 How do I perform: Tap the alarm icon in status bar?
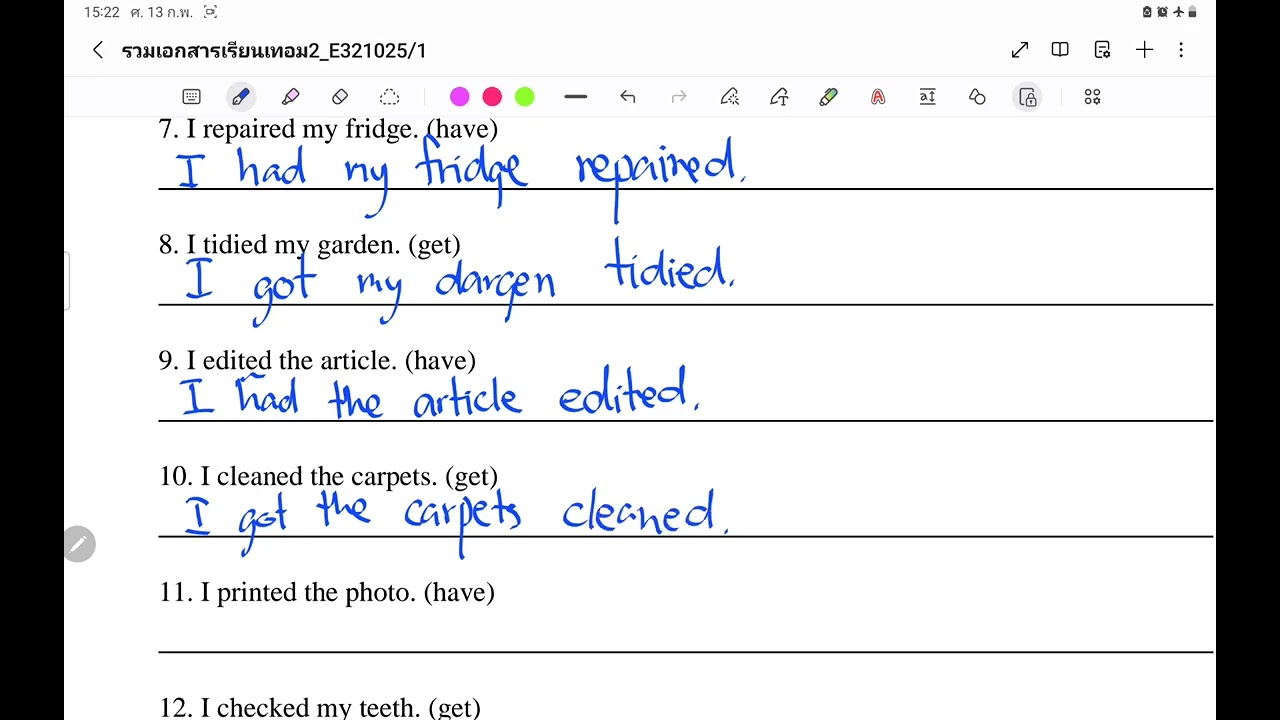pyautogui.click(x=1162, y=12)
